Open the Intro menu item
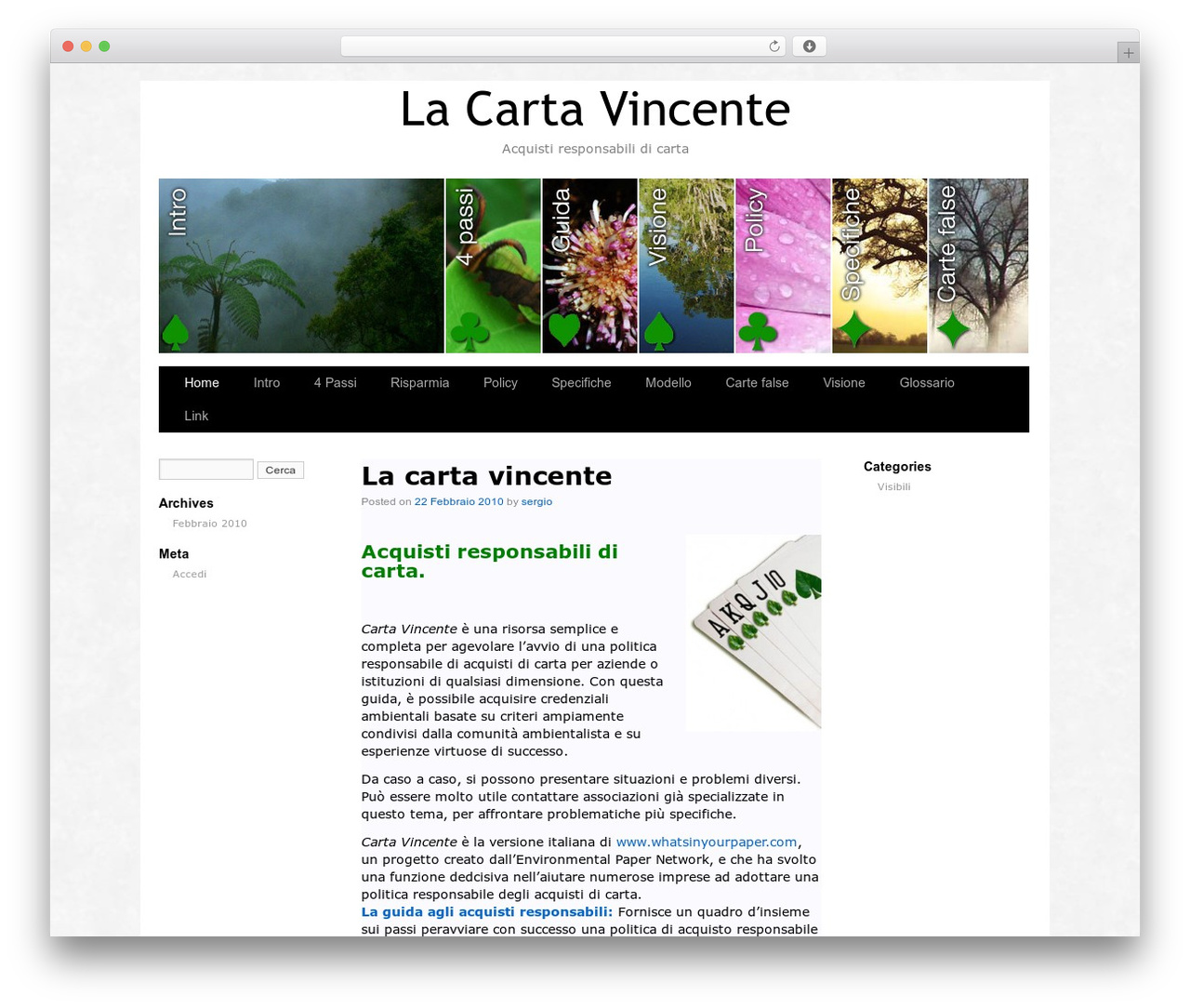The width and height of the screenshot is (1190, 1008). 267,383
